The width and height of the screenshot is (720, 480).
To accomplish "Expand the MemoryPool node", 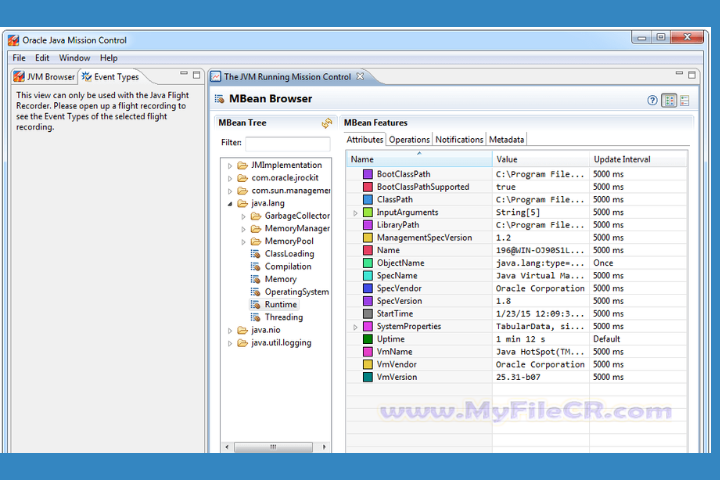I will 243,242.
